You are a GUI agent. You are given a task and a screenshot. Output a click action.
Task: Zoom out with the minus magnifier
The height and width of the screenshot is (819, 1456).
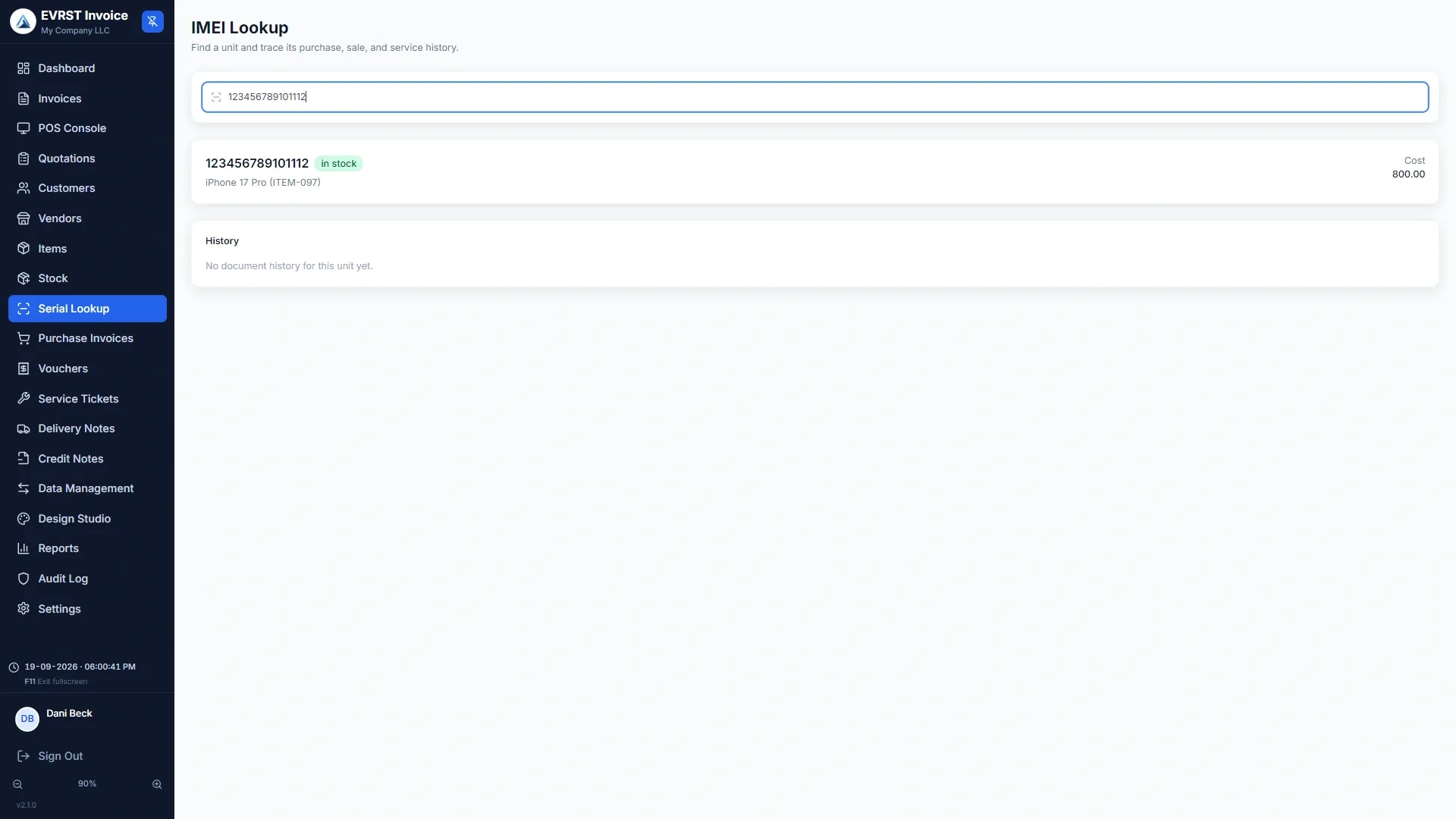click(17, 784)
